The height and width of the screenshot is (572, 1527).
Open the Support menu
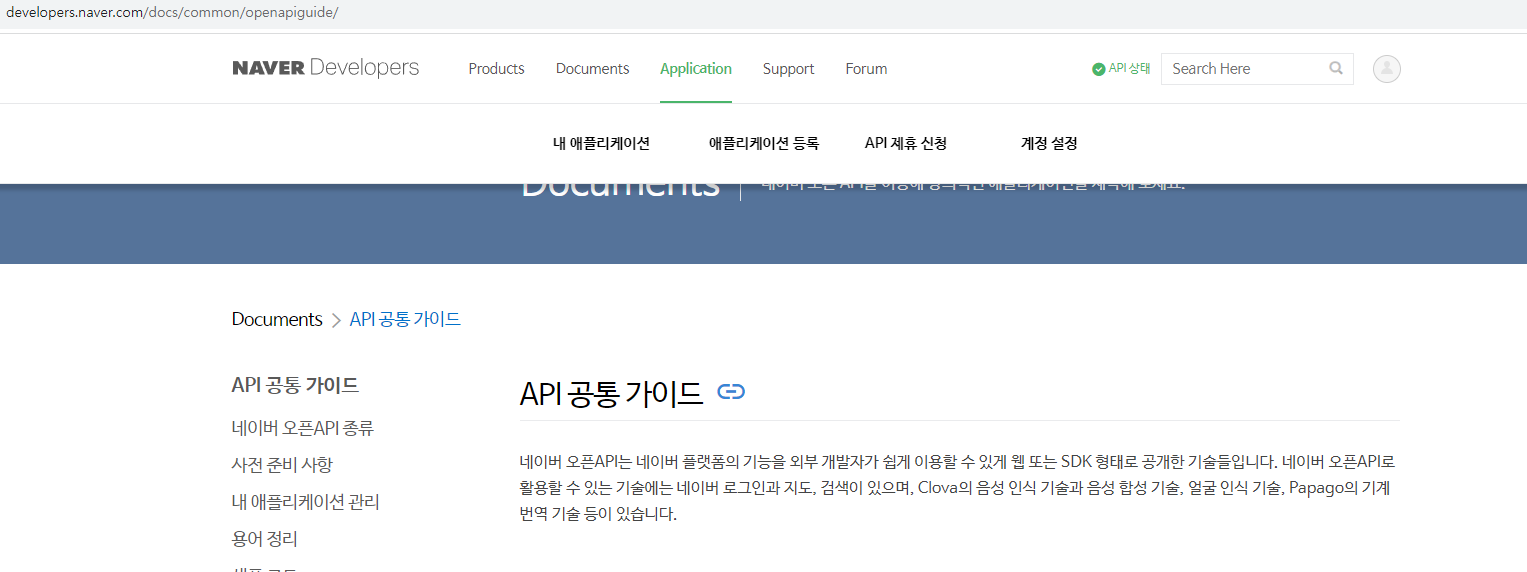point(788,69)
